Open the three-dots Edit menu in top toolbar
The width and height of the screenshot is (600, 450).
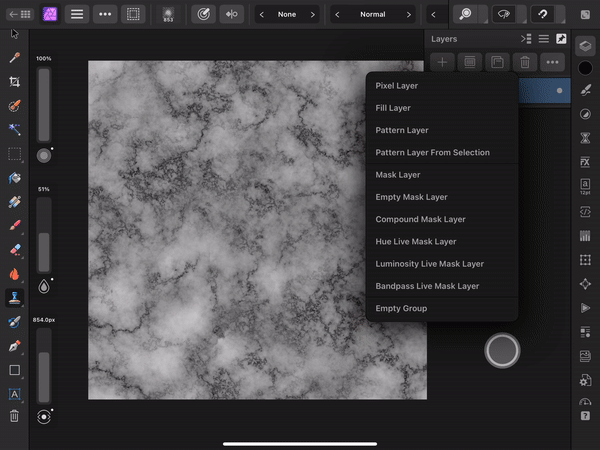click(x=105, y=14)
